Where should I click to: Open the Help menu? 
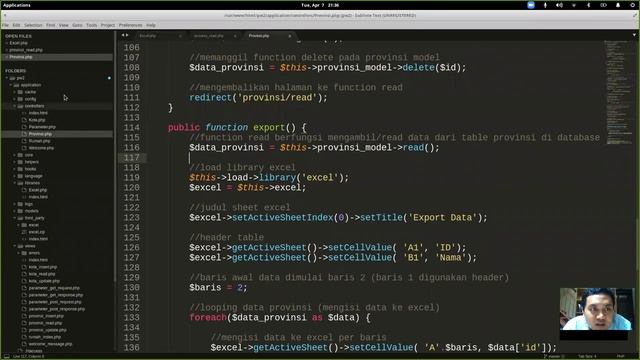[151, 25]
